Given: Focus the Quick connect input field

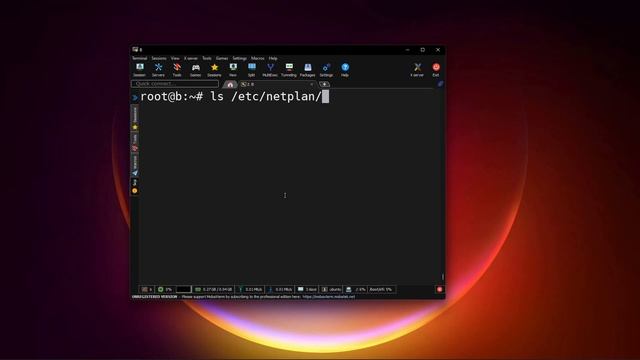Looking at the screenshot, I should coord(175,84).
